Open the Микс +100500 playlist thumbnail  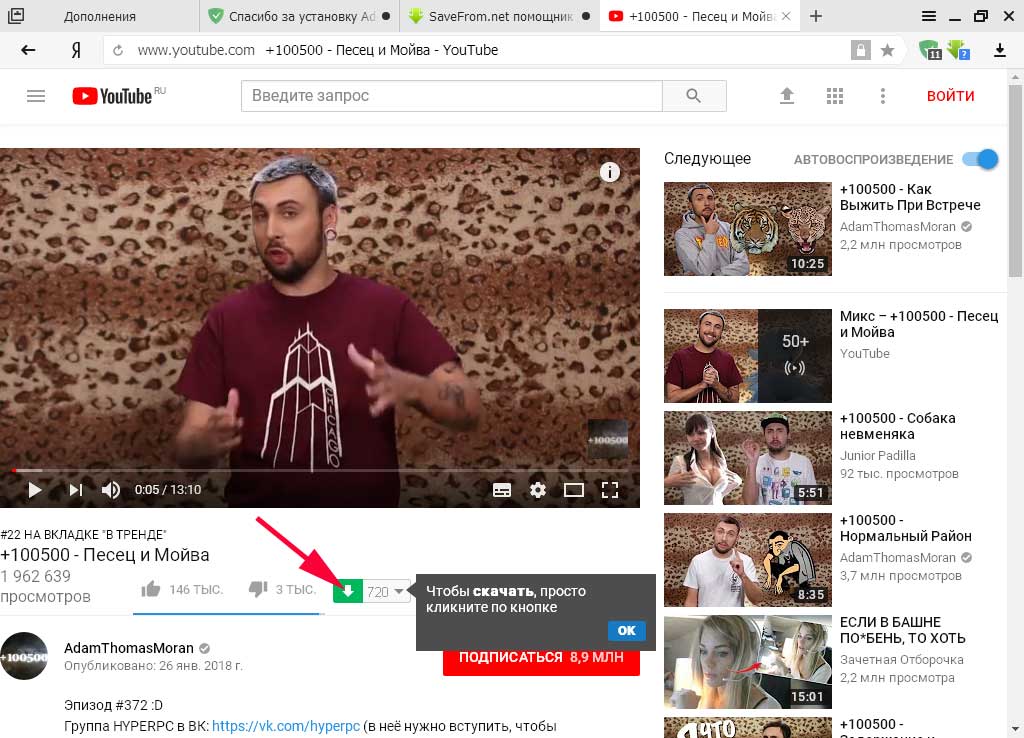click(x=748, y=356)
